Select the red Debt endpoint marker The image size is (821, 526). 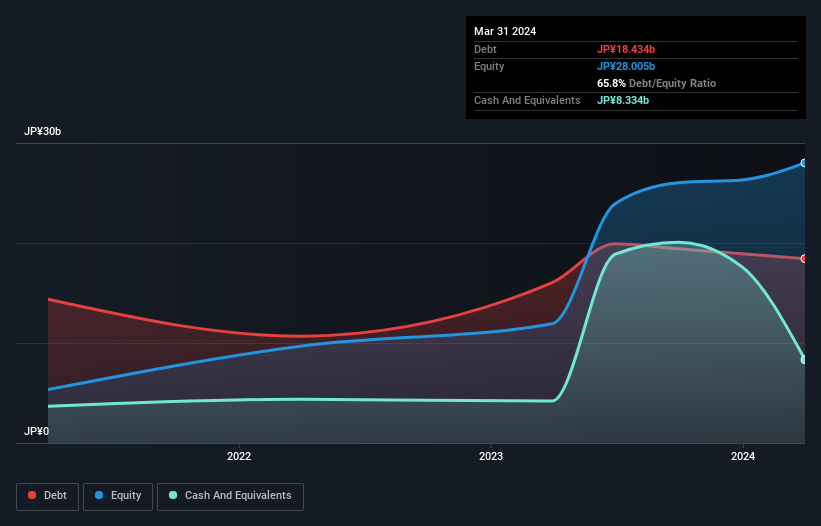point(804,259)
